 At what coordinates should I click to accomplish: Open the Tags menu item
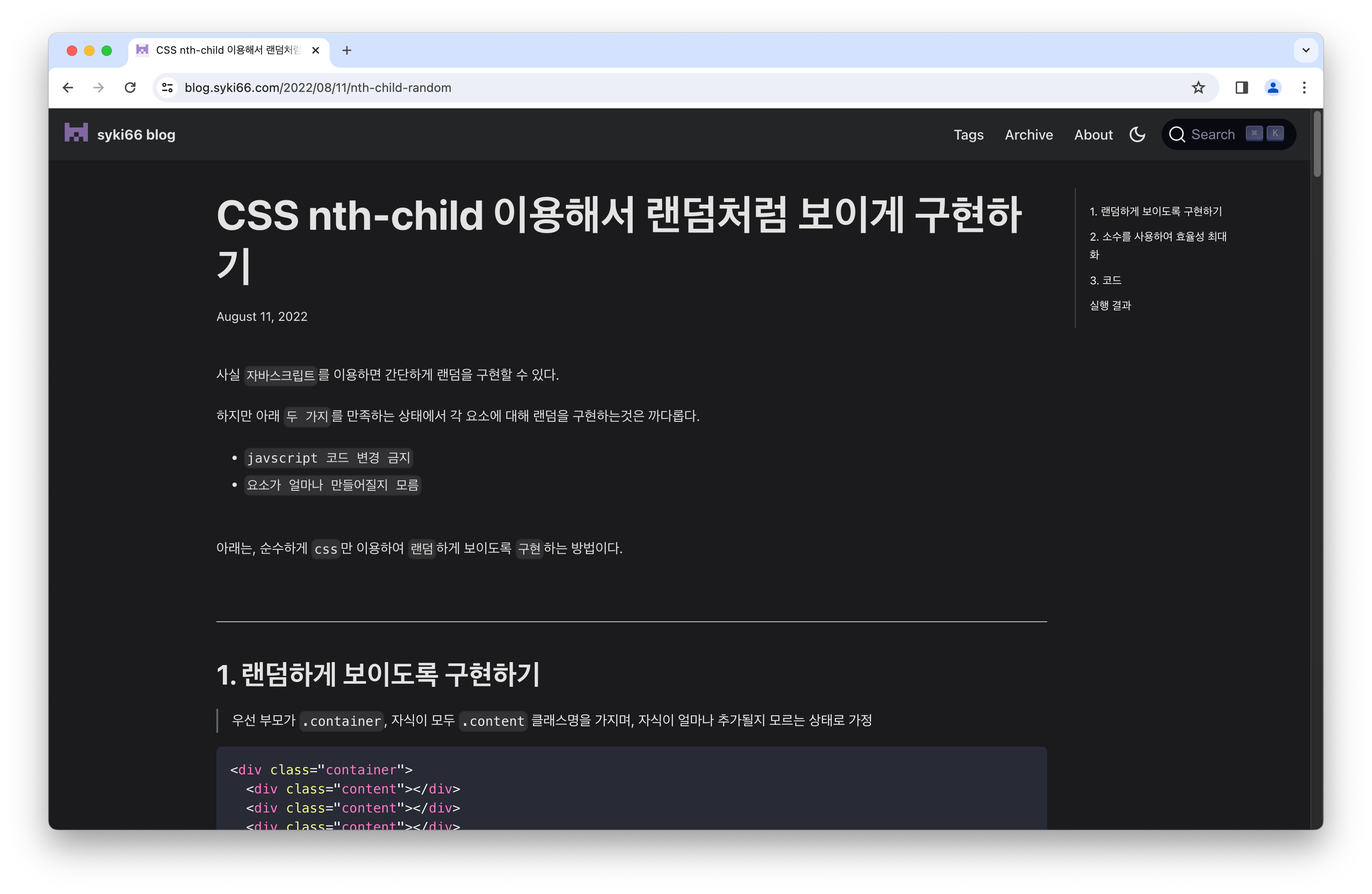tap(968, 135)
